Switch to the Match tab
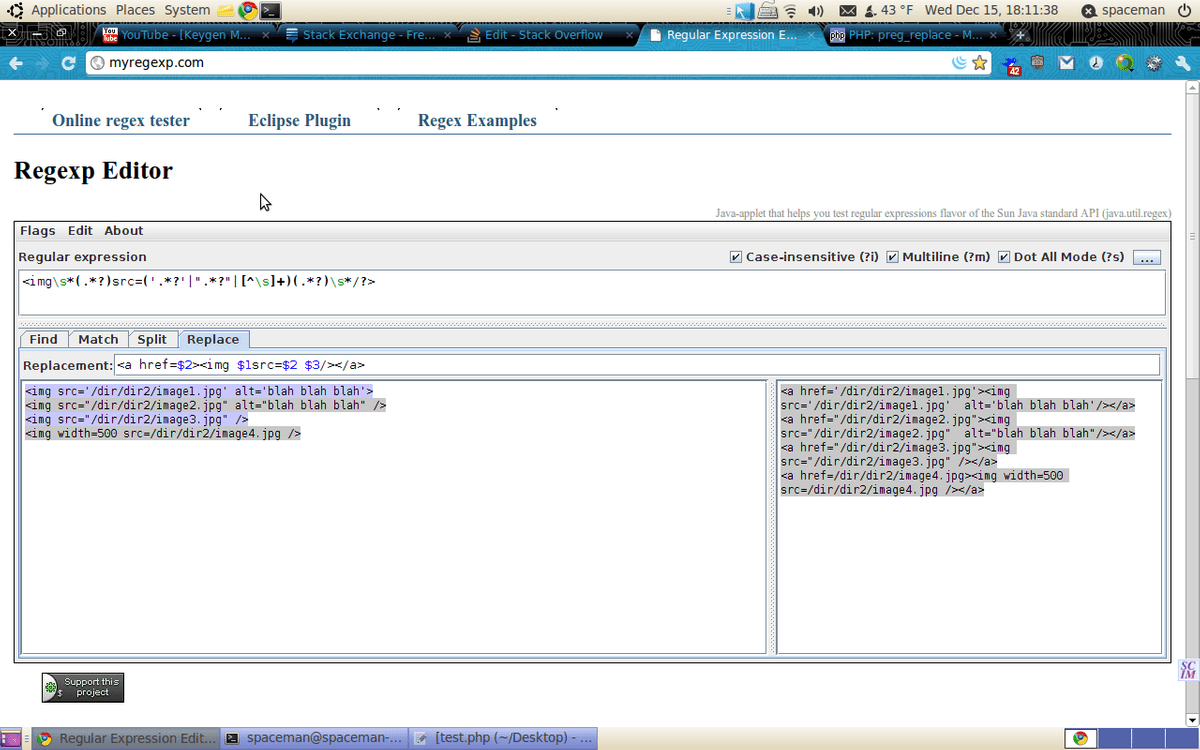Image resolution: width=1200 pixels, height=750 pixels. tap(98, 339)
